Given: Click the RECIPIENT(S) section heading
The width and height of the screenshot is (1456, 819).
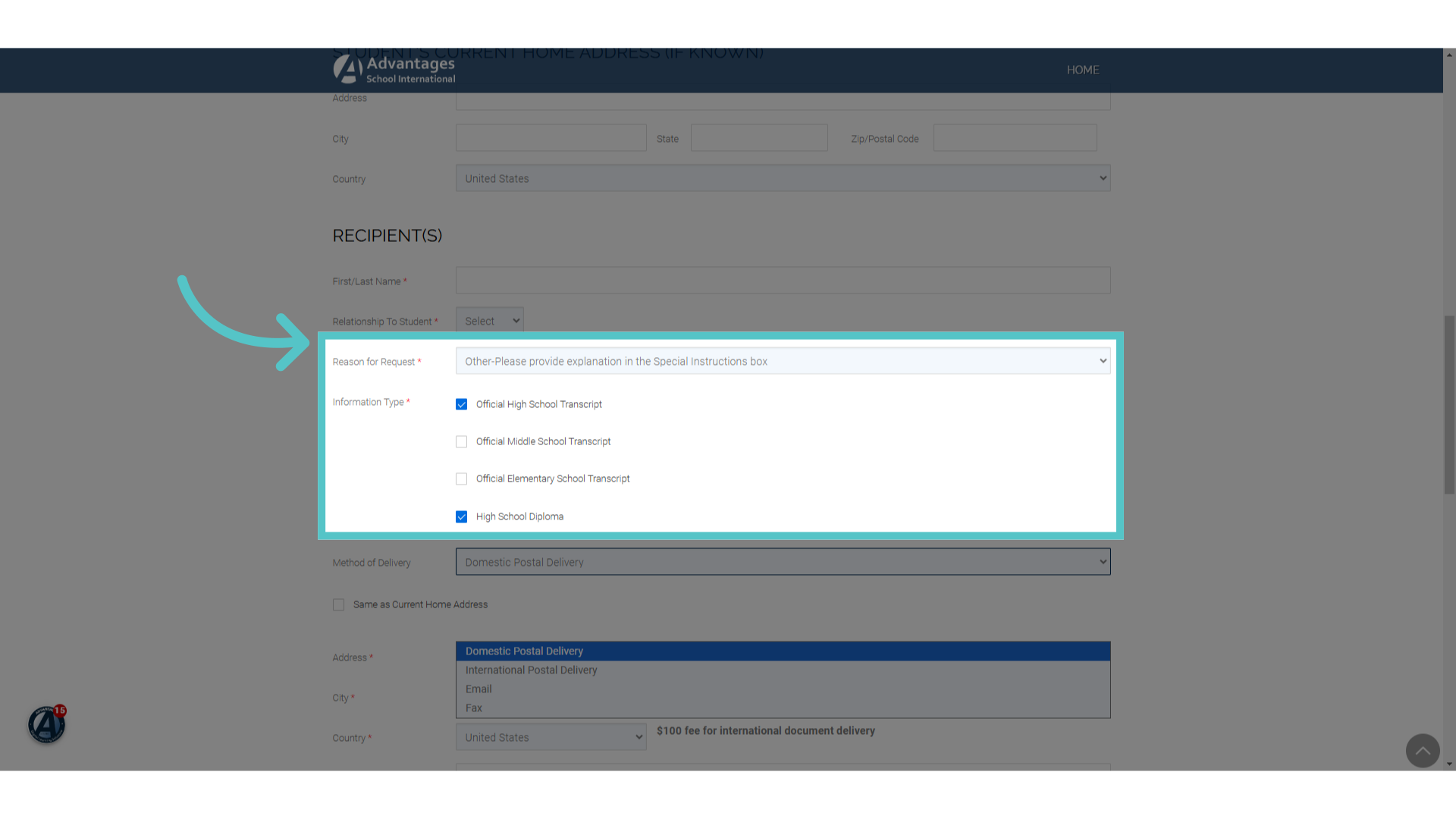Looking at the screenshot, I should click(388, 236).
